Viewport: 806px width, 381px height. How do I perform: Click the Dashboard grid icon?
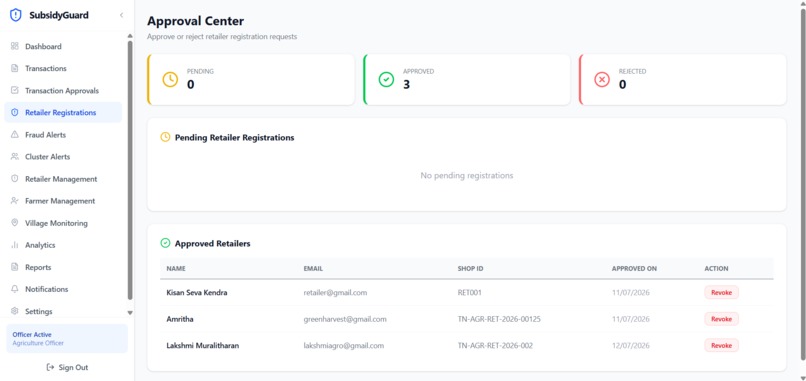click(x=14, y=46)
